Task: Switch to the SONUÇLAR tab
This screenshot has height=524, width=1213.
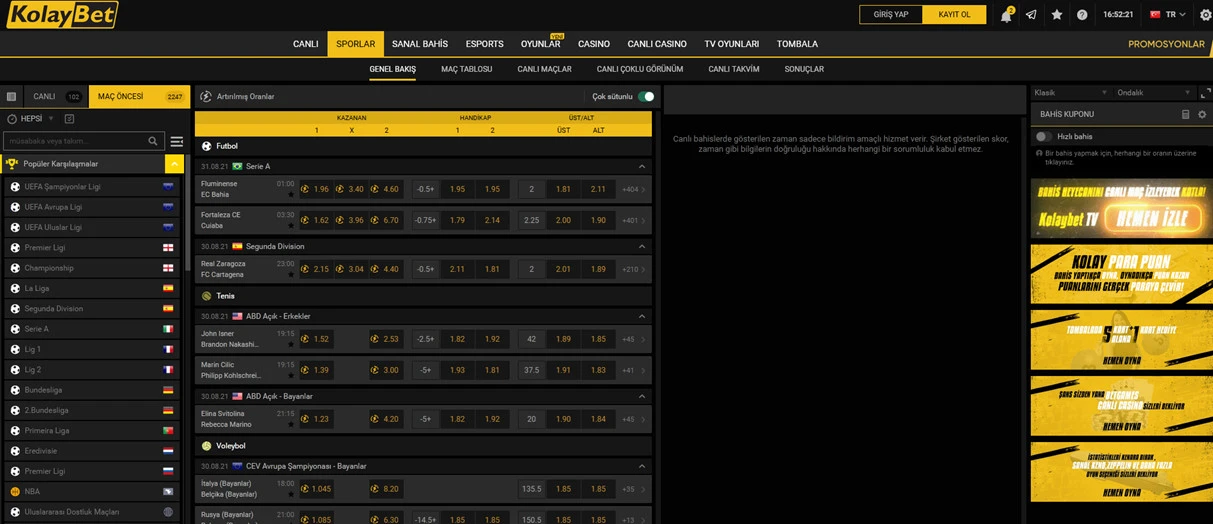Action: [x=804, y=69]
